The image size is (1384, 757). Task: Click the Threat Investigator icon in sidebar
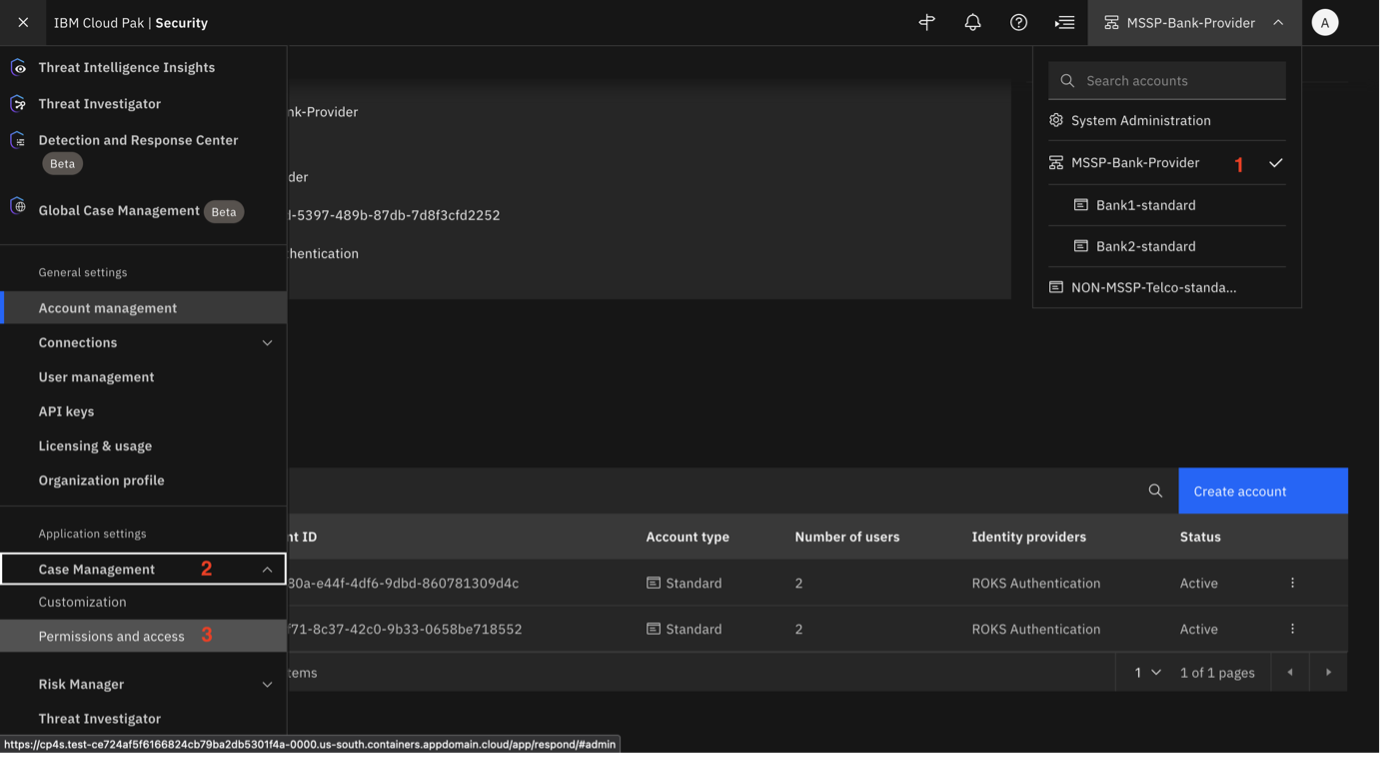point(17,102)
